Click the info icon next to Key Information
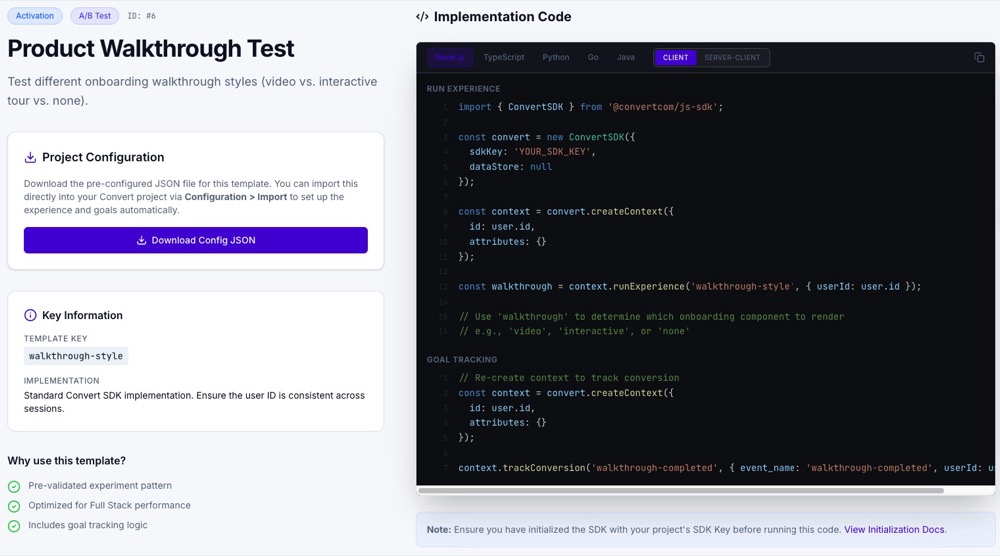 pos(30,315)
